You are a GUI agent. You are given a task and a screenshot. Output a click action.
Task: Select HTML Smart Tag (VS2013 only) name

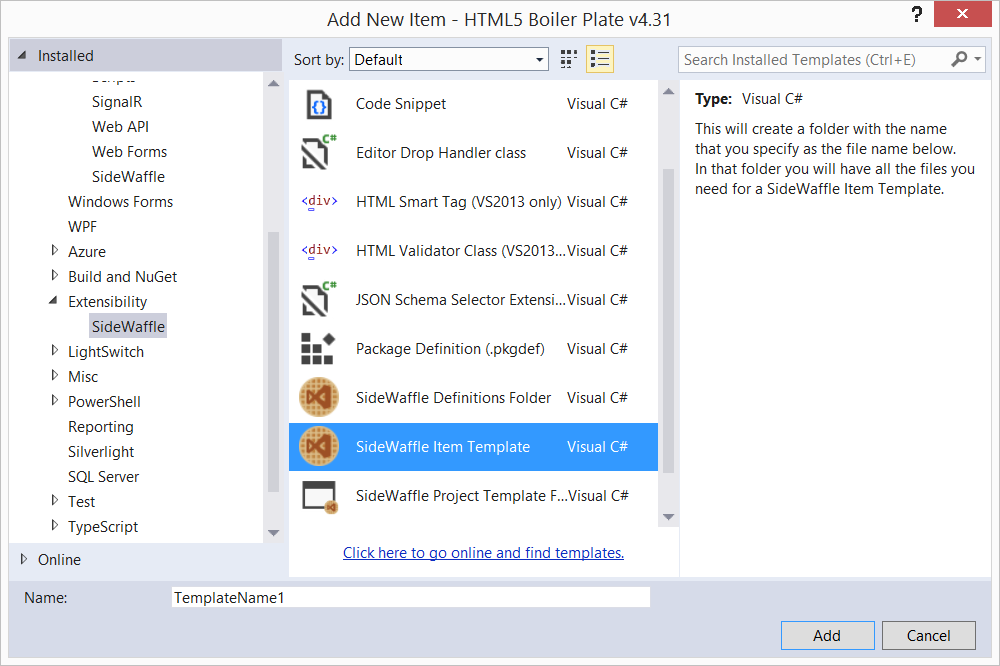[459, 202]
